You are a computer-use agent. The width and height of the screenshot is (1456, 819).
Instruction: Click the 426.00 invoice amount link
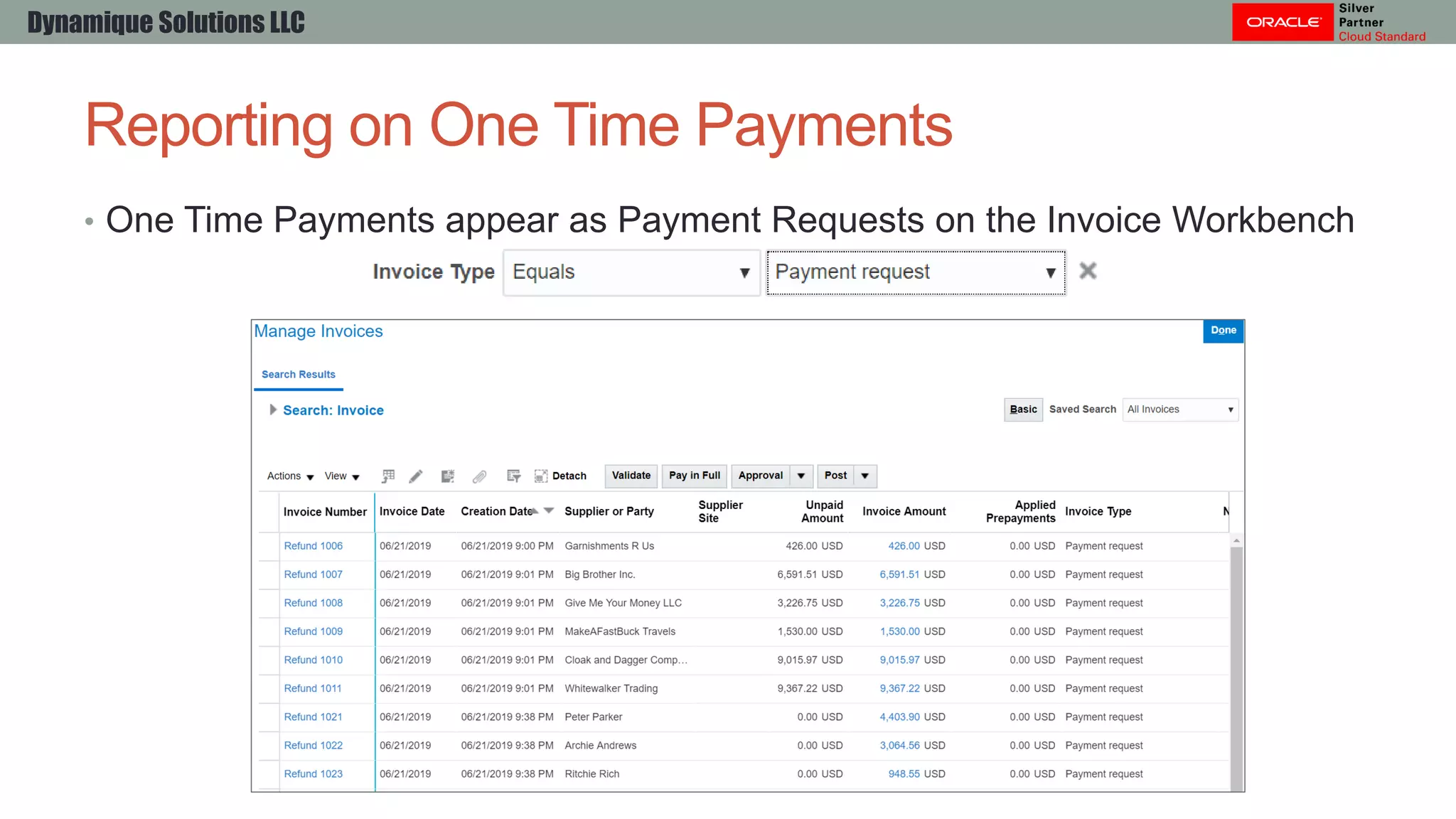(904, 546)
